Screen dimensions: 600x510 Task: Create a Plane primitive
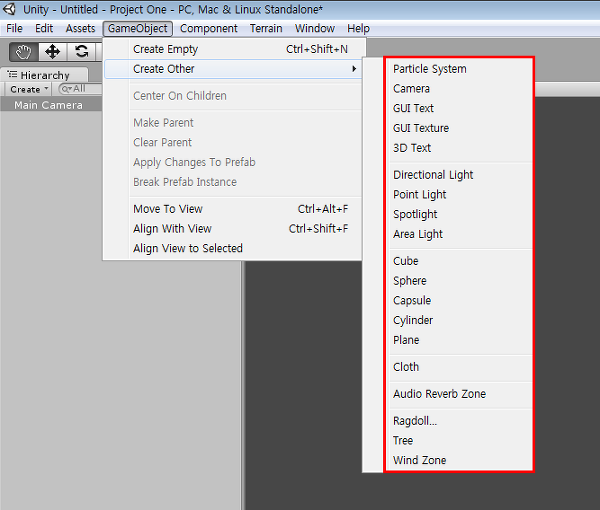pyautogui.click(x=458, y=340)
